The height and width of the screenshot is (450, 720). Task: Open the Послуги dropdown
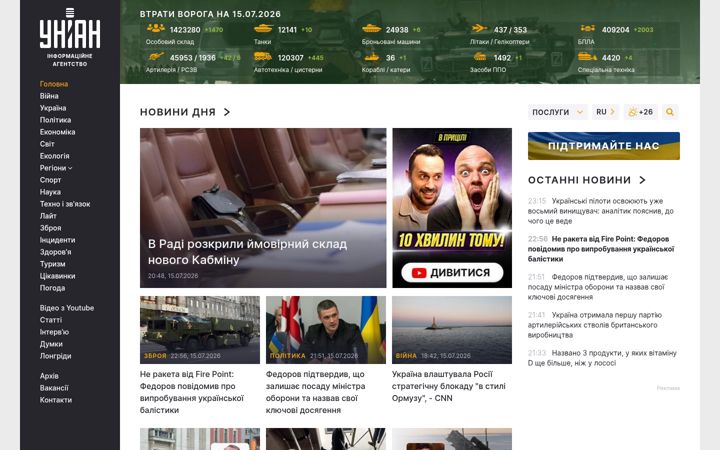click(x=557, y=112)
